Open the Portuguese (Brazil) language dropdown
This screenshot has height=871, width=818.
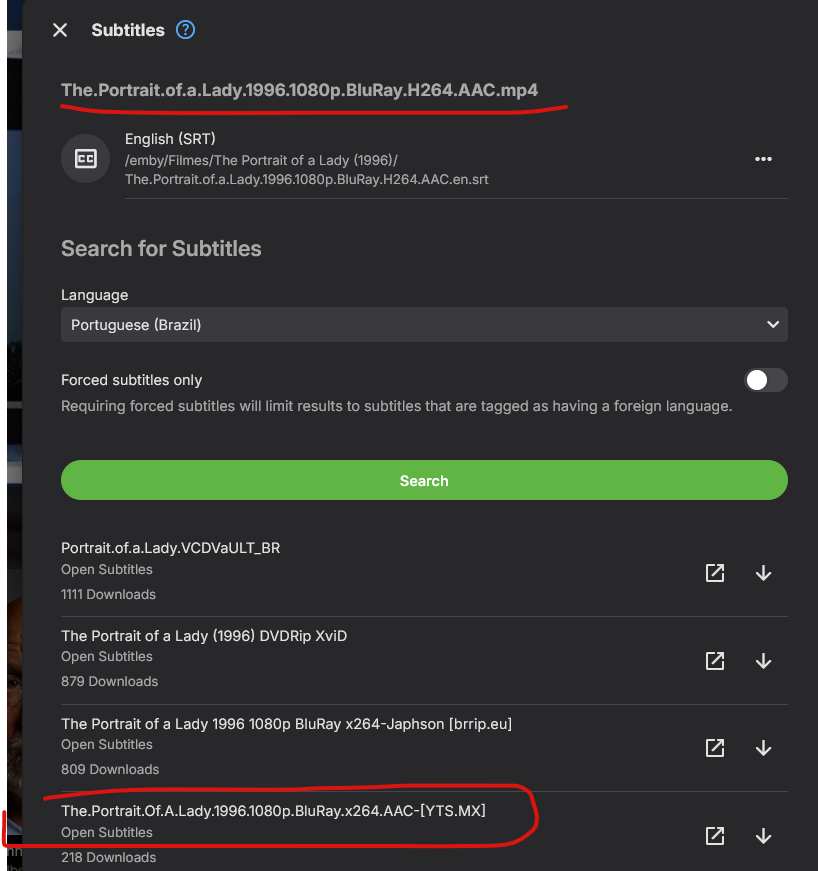[x=424, y=325]
